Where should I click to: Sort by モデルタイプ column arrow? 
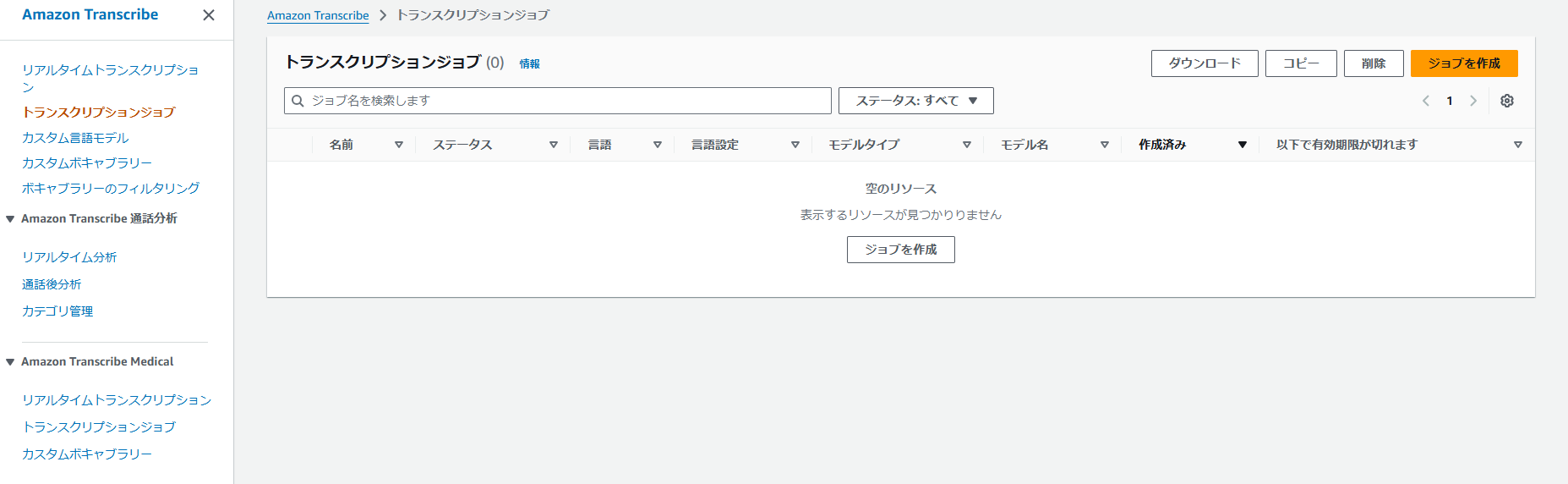(967, 145)
